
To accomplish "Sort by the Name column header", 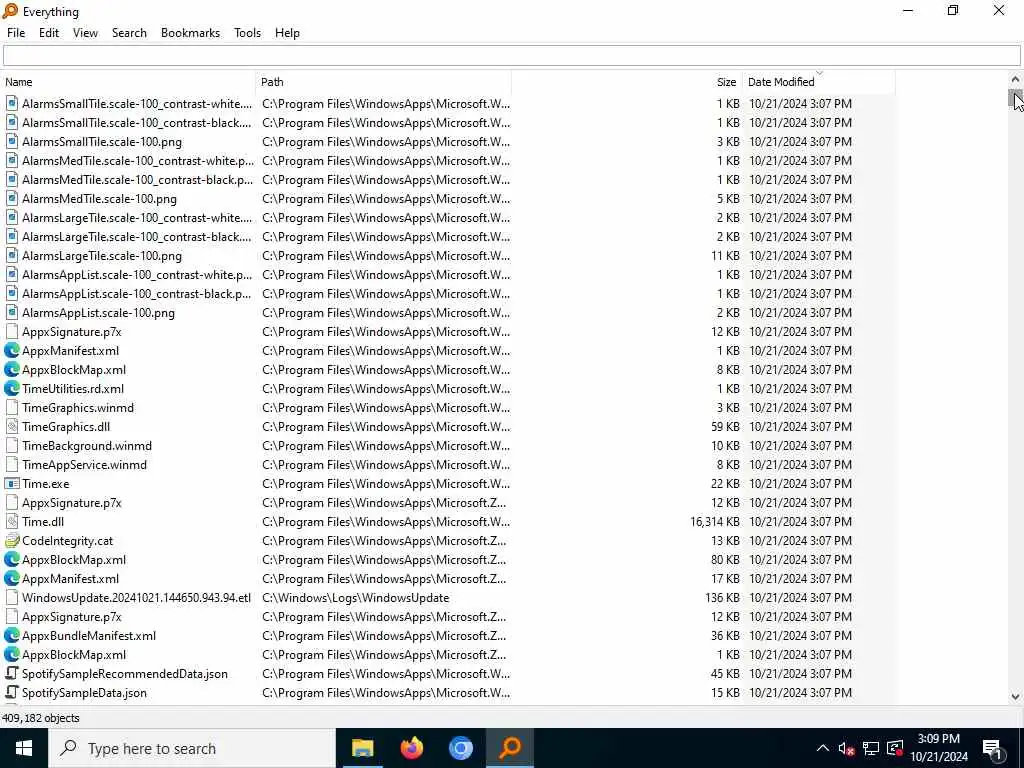I will pyautogui.click(x=128, y=82).
